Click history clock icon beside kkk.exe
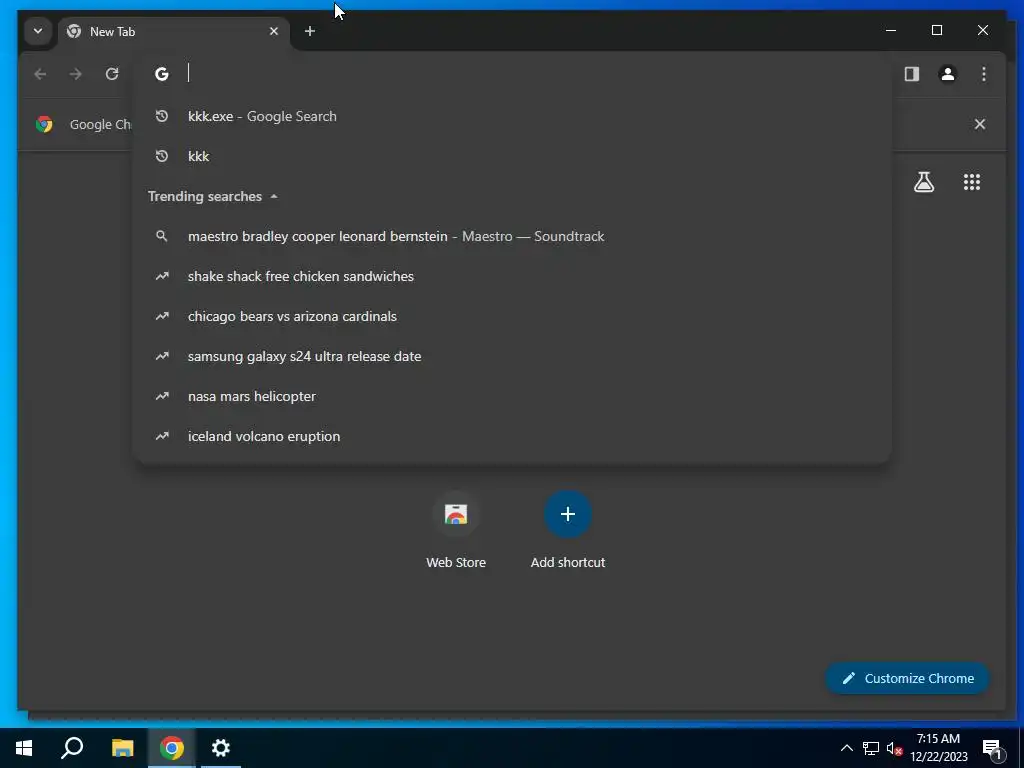 (x=161, y=116)
